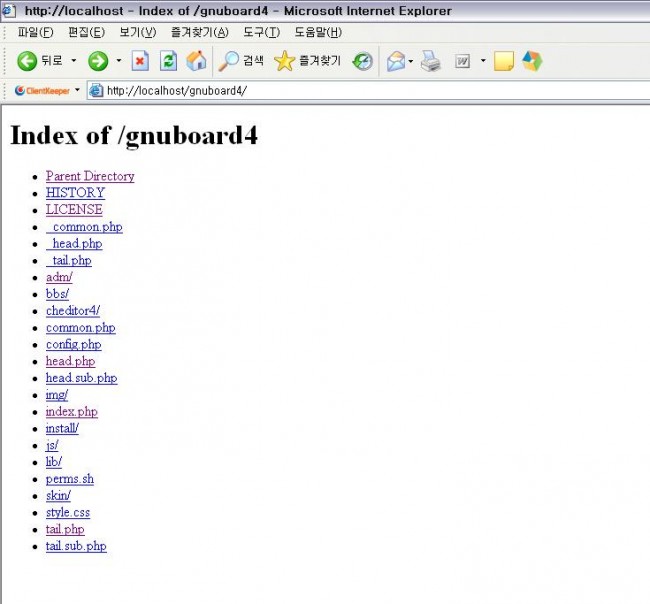
Task: Expand the Back button history dropdown arrow
Action: 73,61
